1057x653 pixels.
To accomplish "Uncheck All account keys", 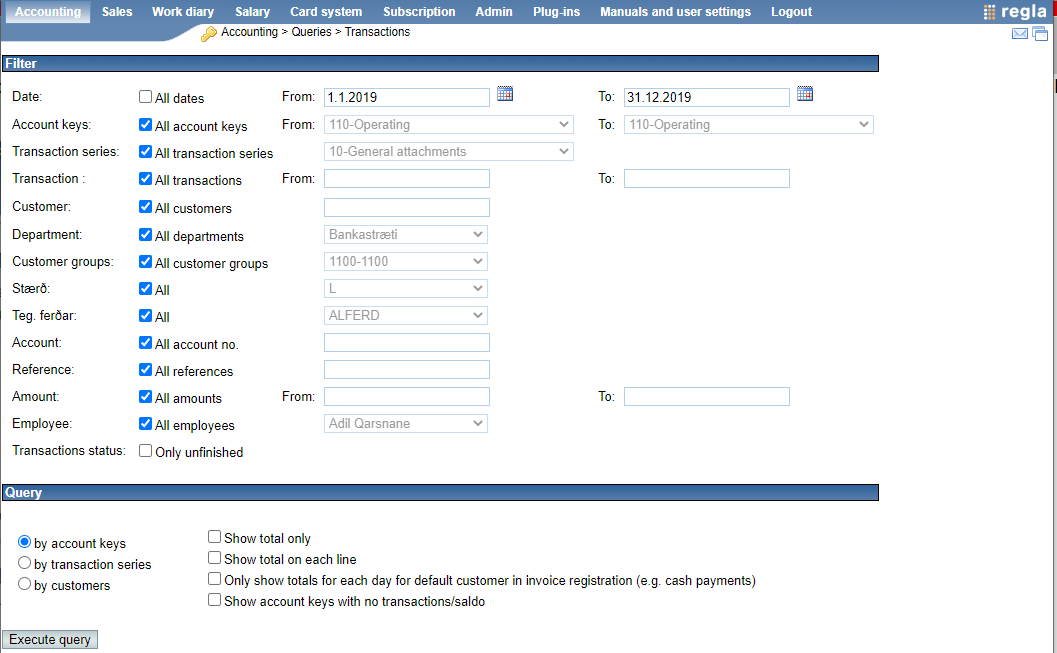I will pyautogui.click(x=146, y=126).
